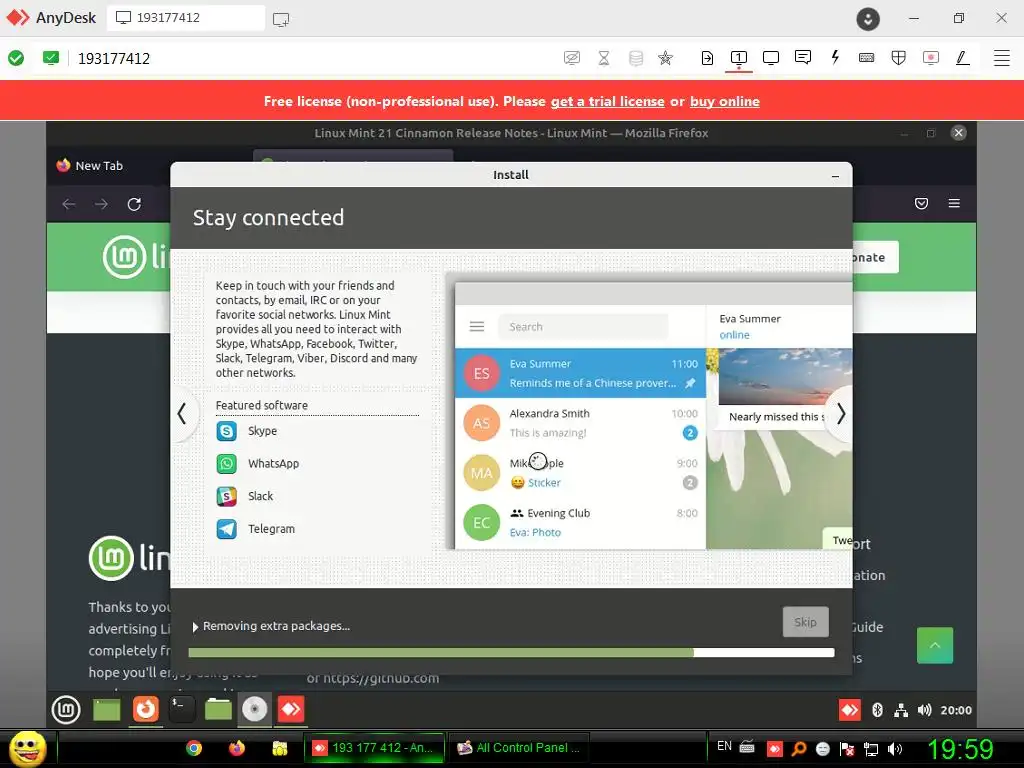This screenshot has height=768, width=1024.
Task: Click the installer progress bar
Action: [511, 652]
